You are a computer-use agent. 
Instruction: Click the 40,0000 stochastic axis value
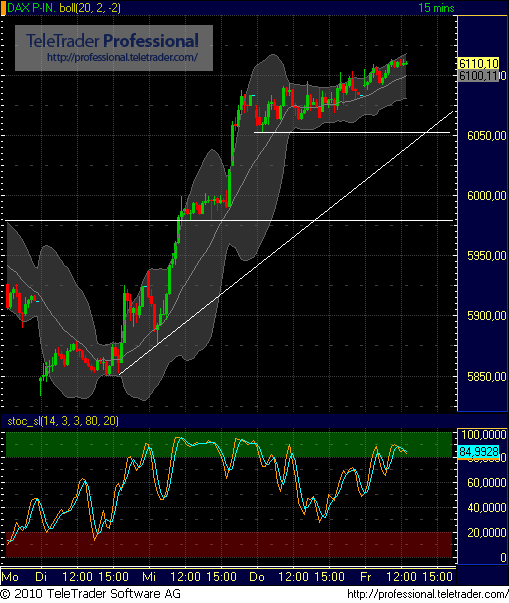[x=486, y=508]
